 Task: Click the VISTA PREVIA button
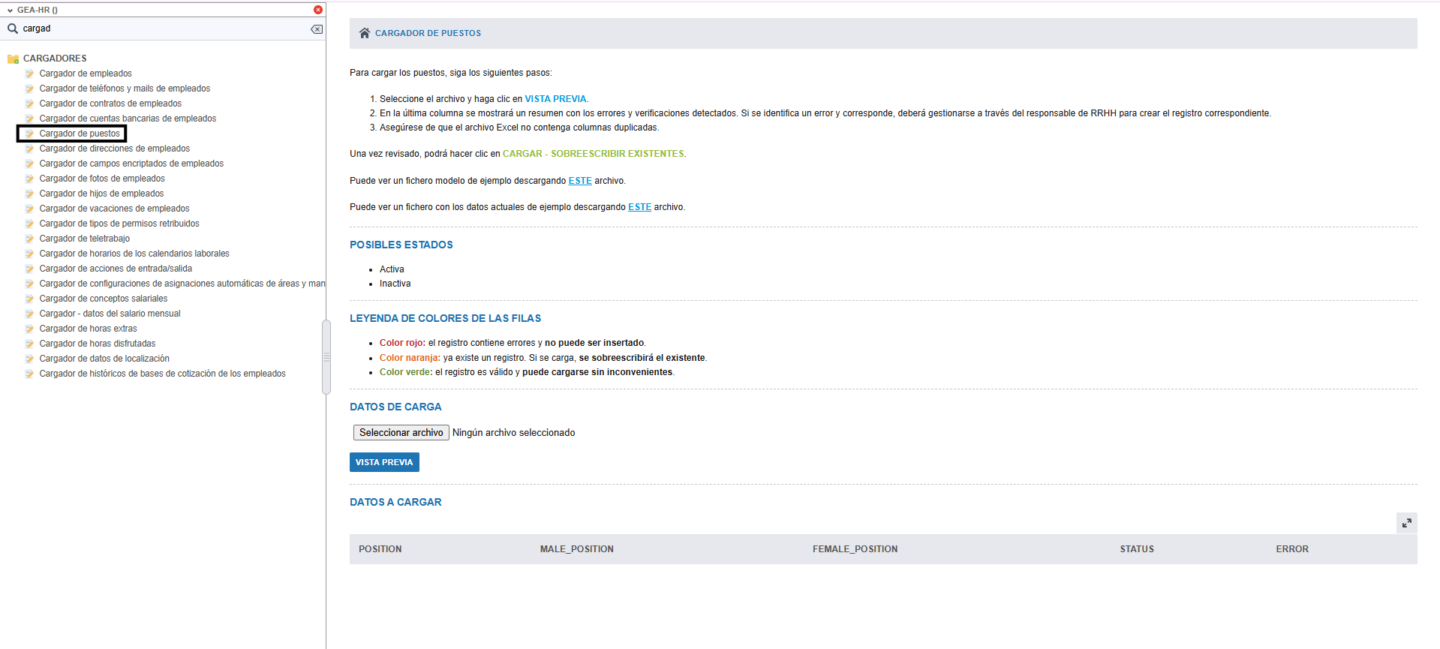[384, 462]
